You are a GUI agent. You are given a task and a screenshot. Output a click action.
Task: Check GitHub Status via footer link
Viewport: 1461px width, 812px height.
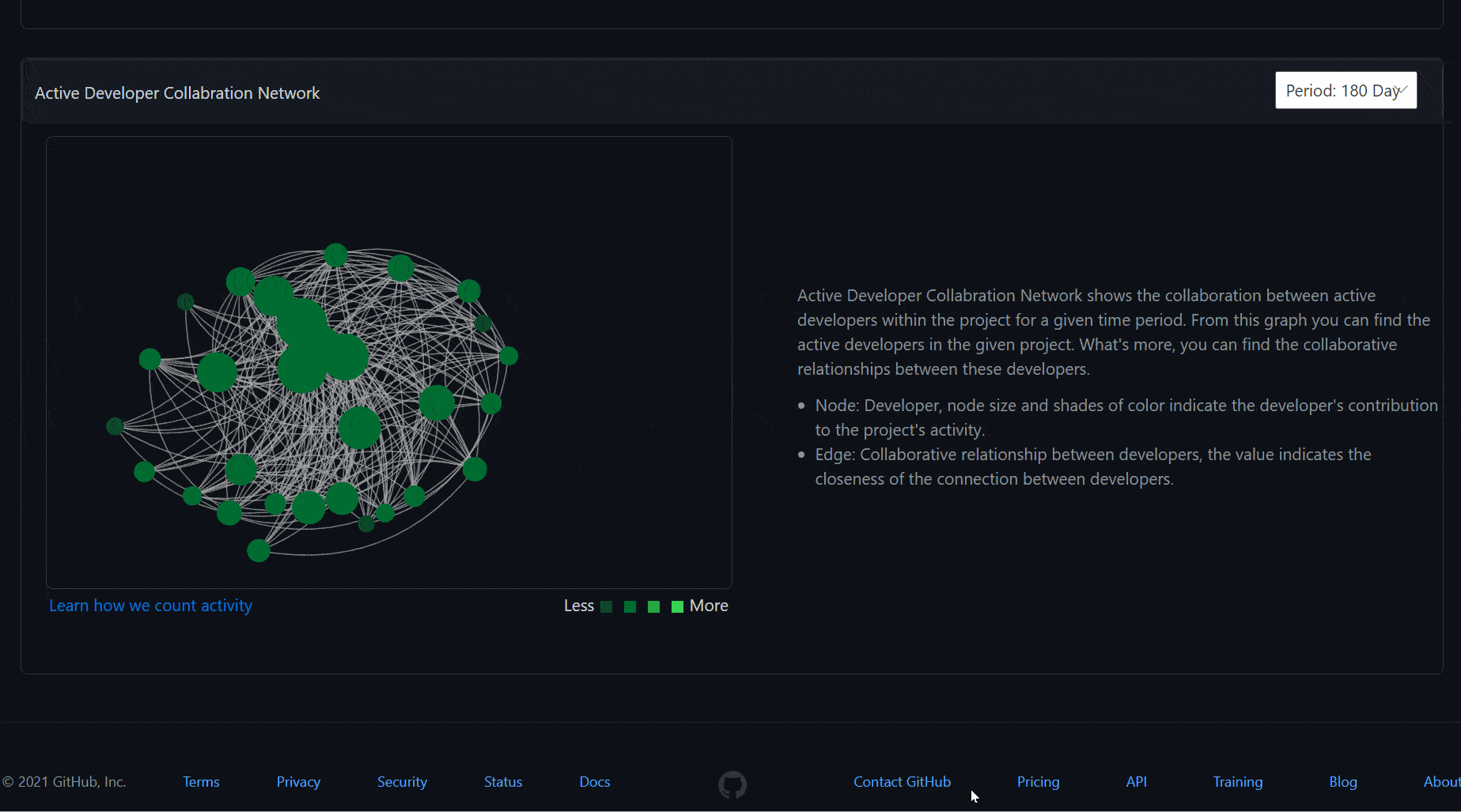pyautogui.click(x=502, y=781)
